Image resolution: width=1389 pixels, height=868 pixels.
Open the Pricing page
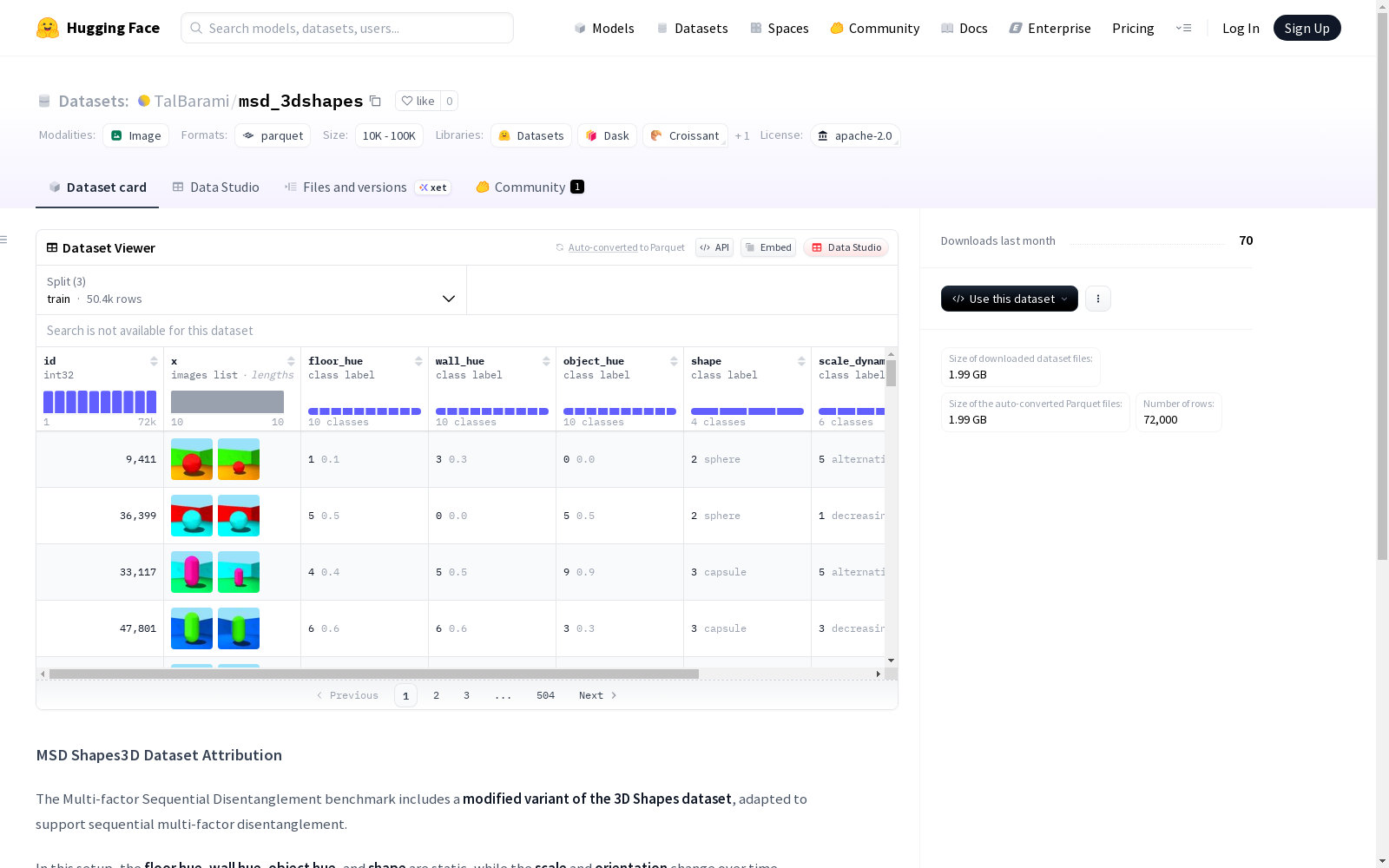(x=1133, y=28)
